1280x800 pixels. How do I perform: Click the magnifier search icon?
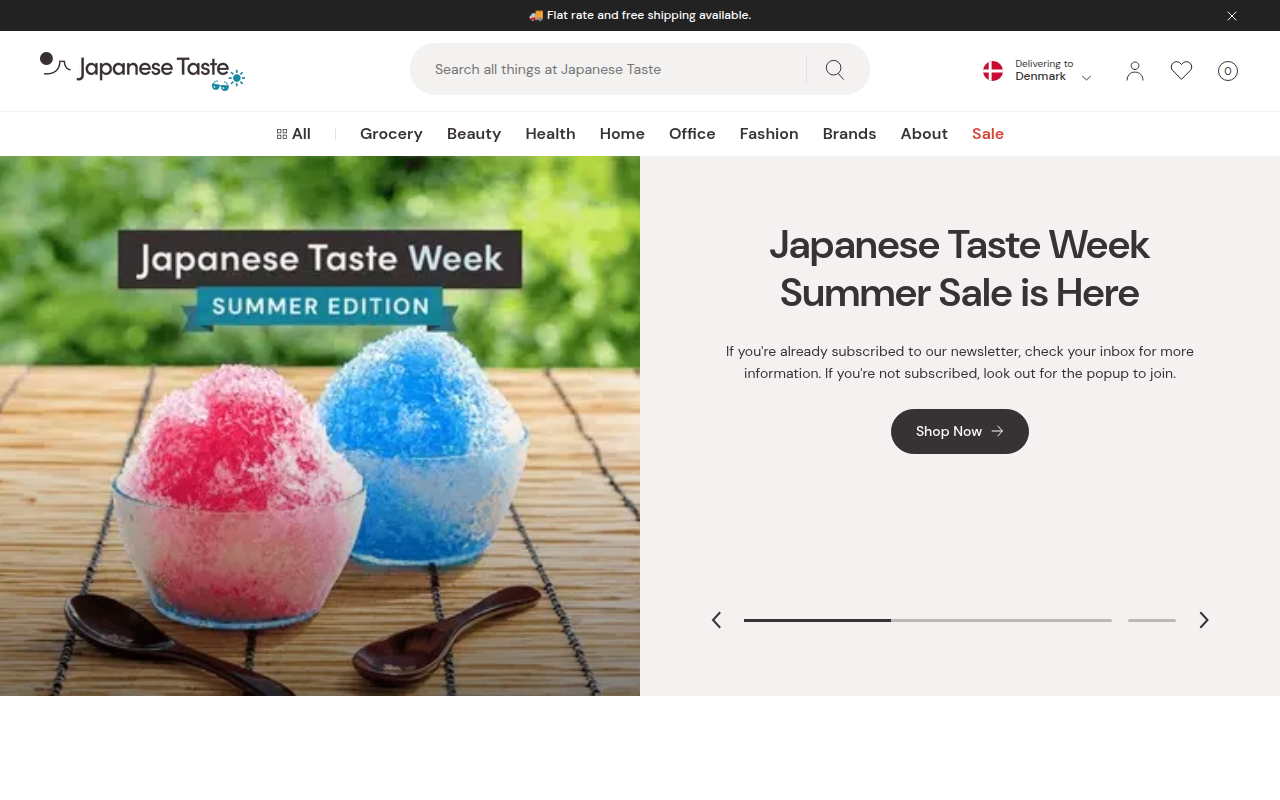click(835, 69)
